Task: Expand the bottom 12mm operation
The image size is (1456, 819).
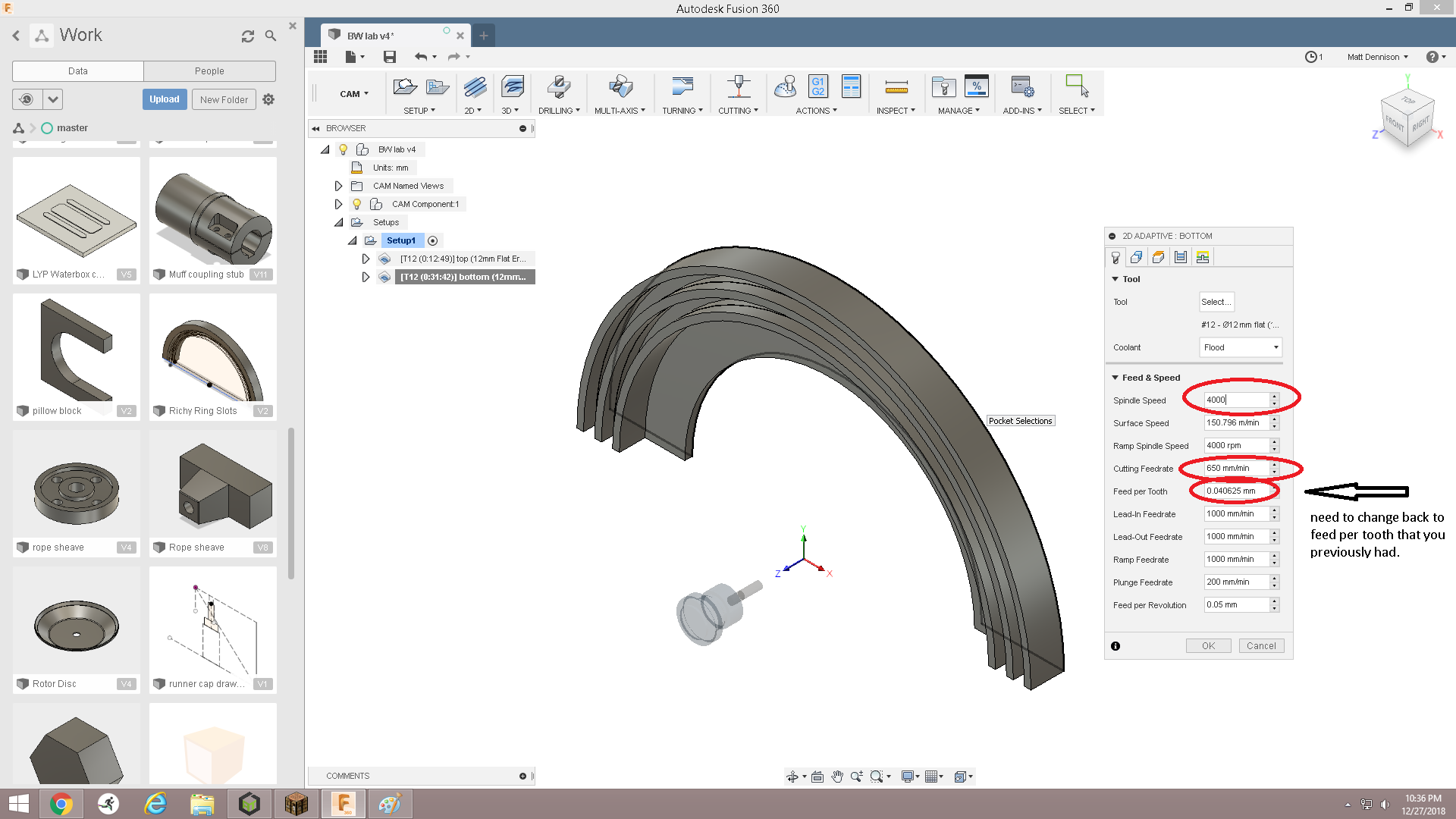Action: coord(366,277)
